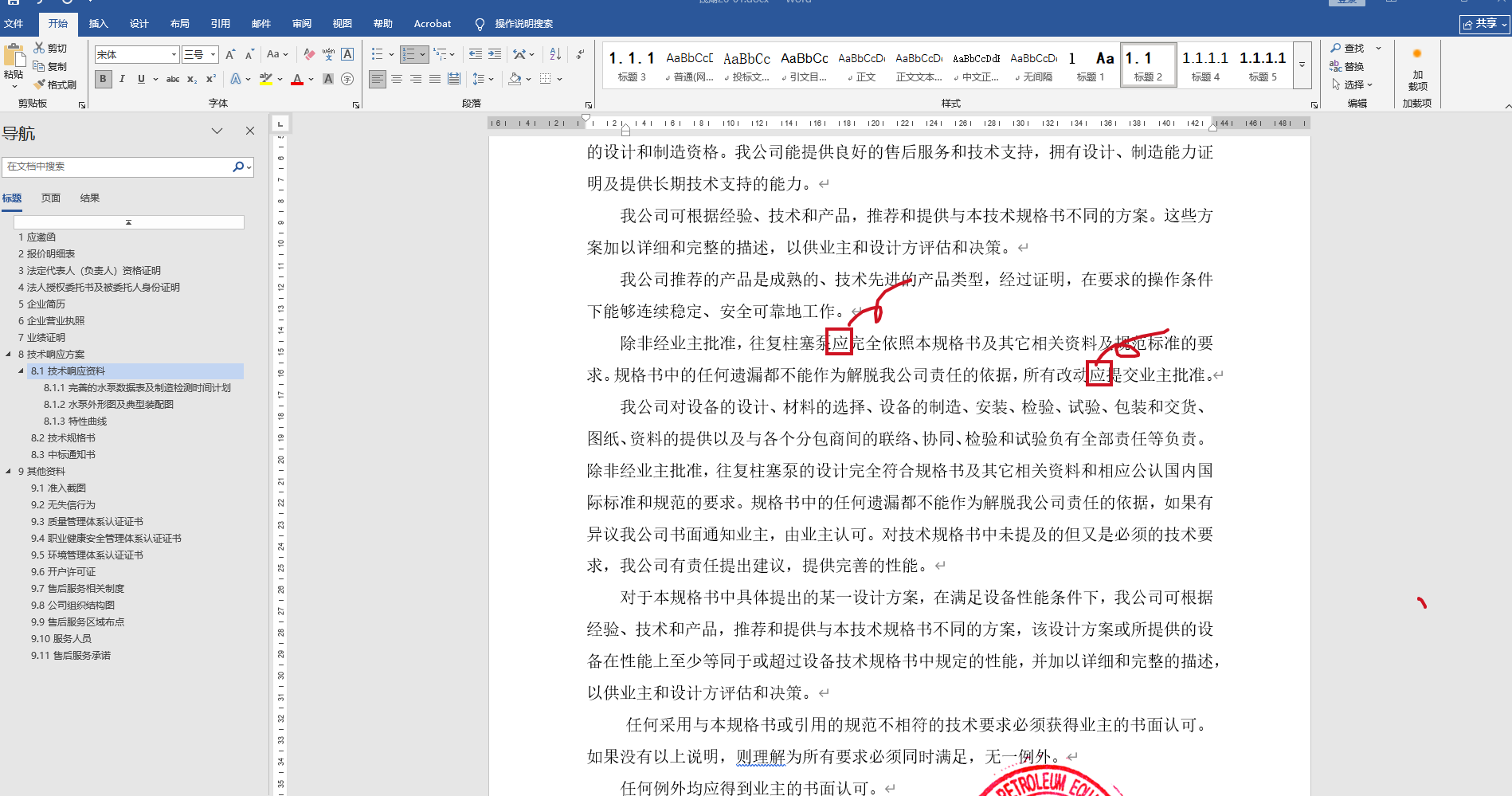This screenshot has width=1512, height=796.
Task: Click the Paste (粘贴) clipboard icon
Action: click(x=14, y=56)
